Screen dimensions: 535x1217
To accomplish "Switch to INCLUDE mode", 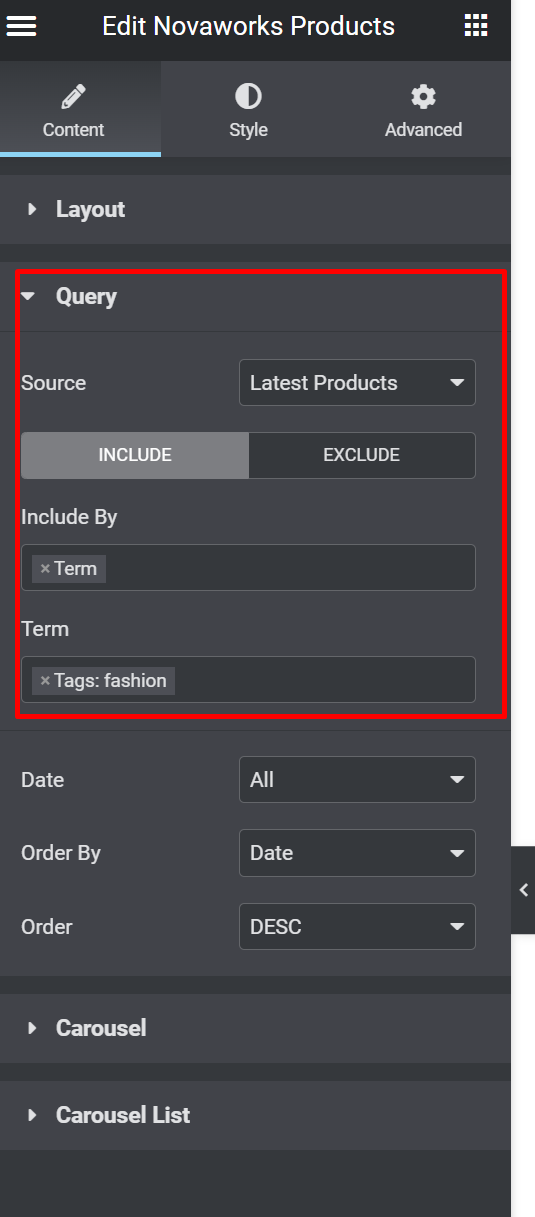I will tap(135, 455).
